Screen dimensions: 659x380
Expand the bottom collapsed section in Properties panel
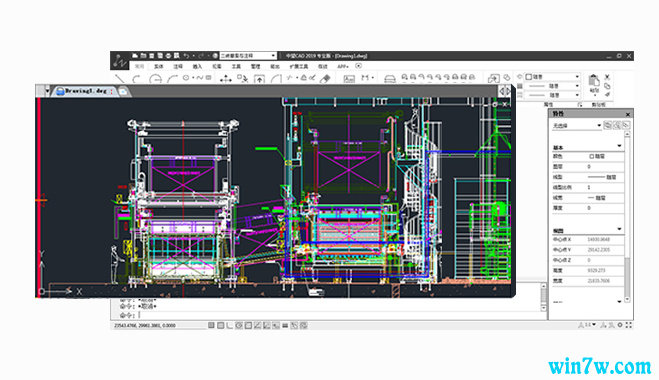(x=619, y=301)
